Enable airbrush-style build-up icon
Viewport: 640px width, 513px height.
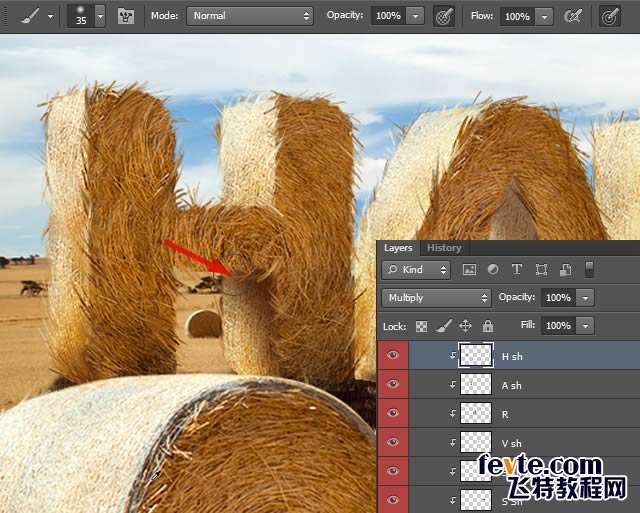(573, 16)
